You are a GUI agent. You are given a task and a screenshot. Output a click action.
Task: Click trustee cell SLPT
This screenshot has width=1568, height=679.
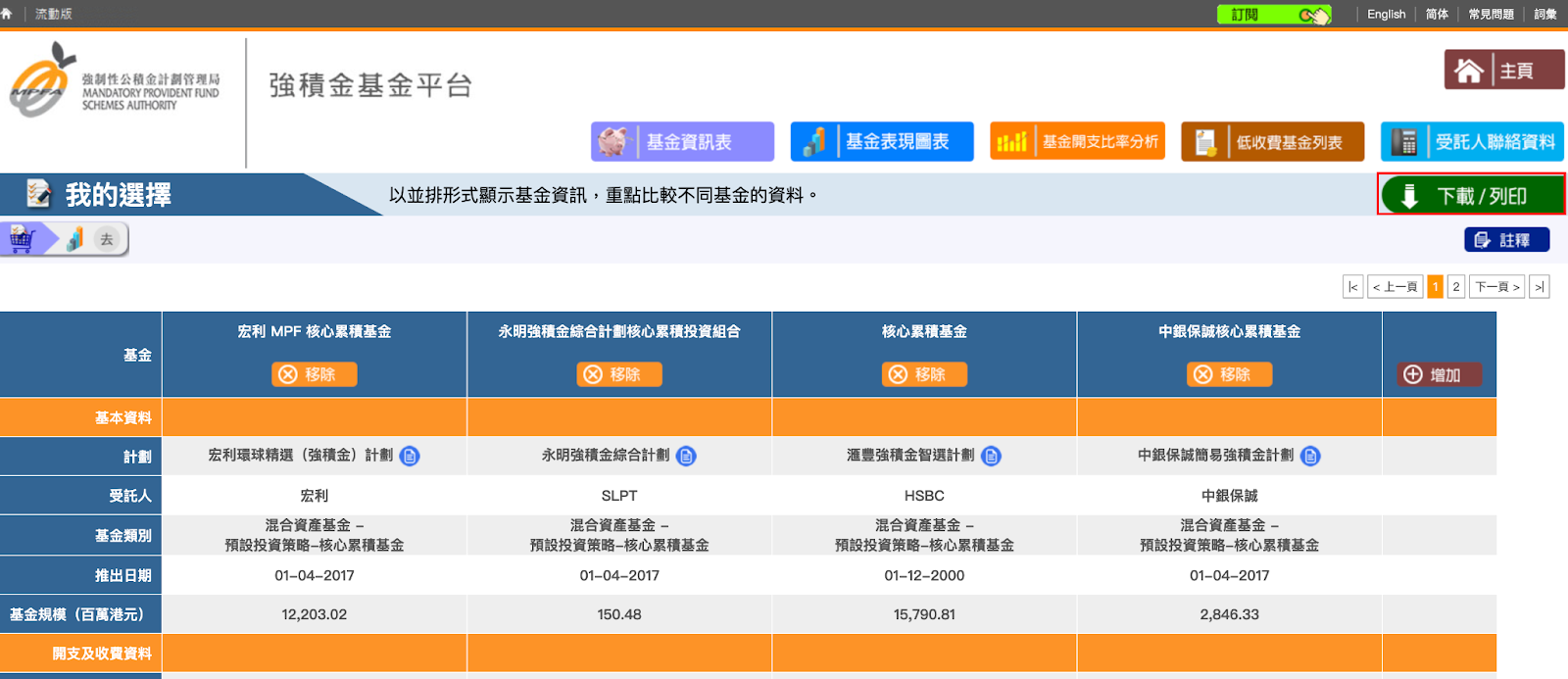coord(619,496)
